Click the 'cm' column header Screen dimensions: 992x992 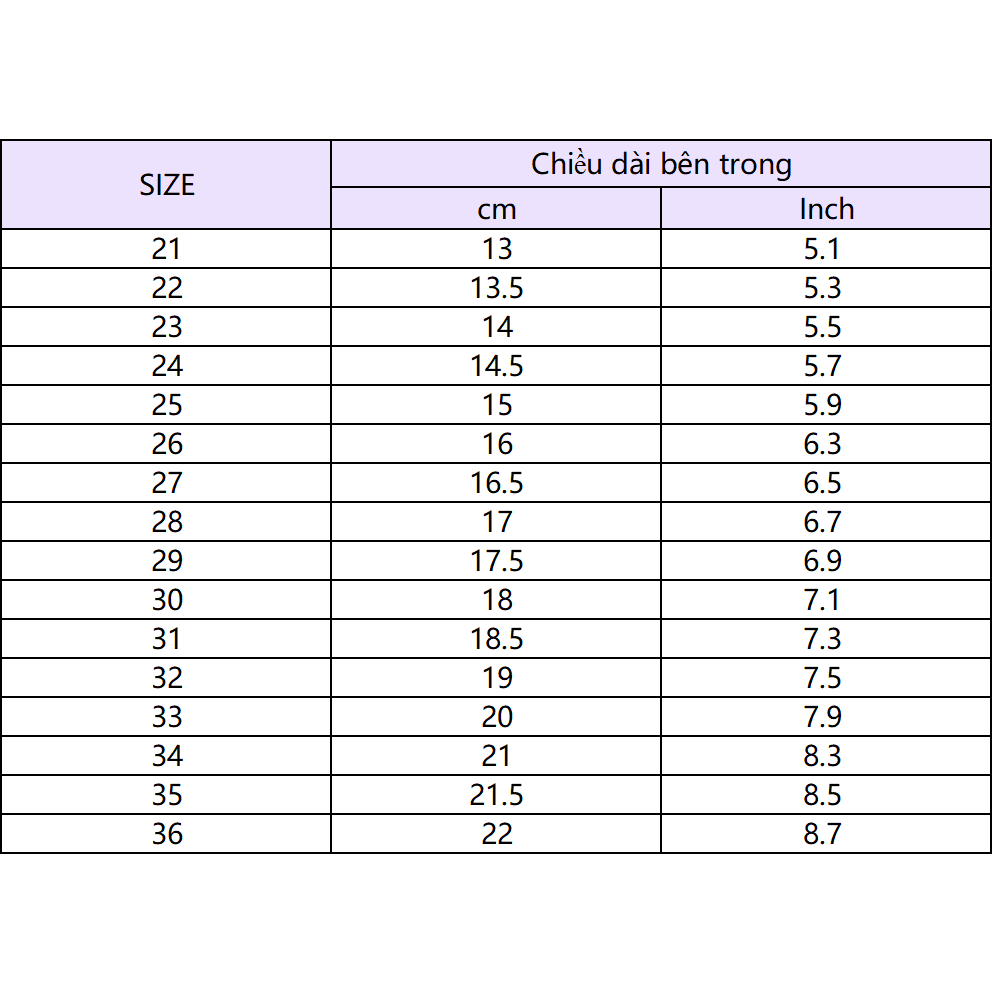click(x=496, y=209)
